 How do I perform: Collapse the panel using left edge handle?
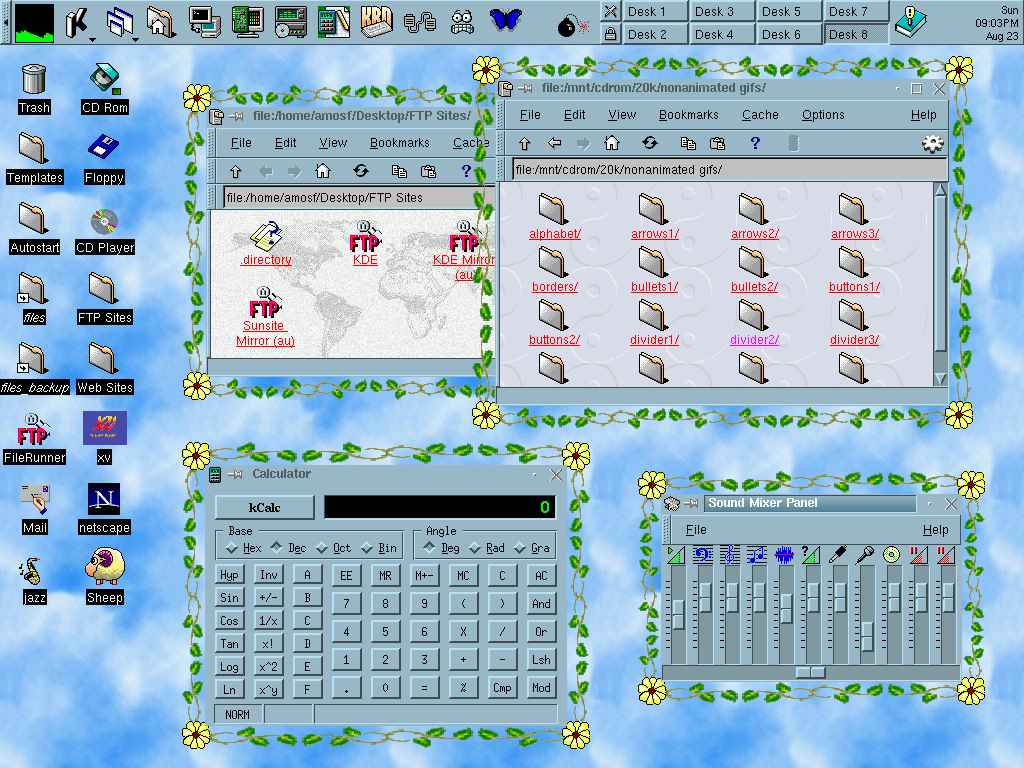click(x=5, y=22)
